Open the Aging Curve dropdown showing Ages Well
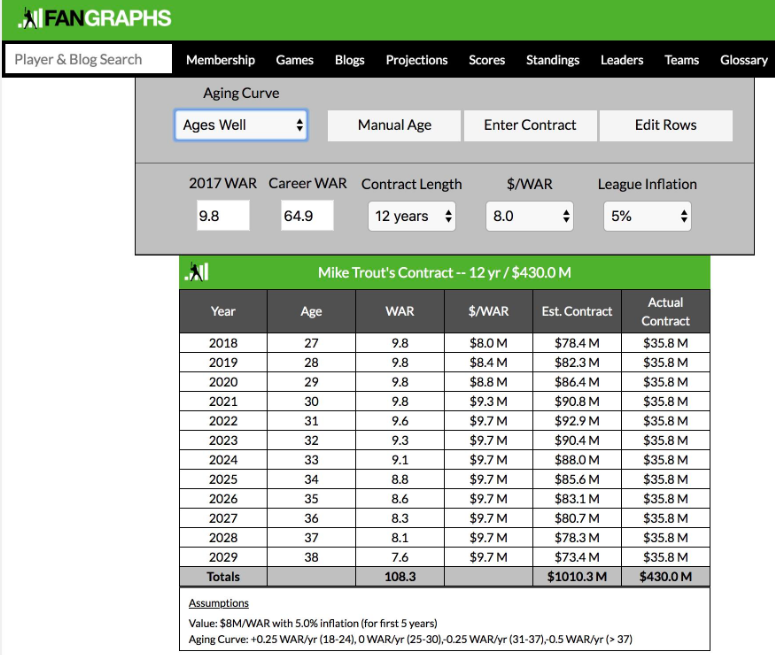Image resolution: width=775 pixels, height=655 pixels. pos(241,125)
